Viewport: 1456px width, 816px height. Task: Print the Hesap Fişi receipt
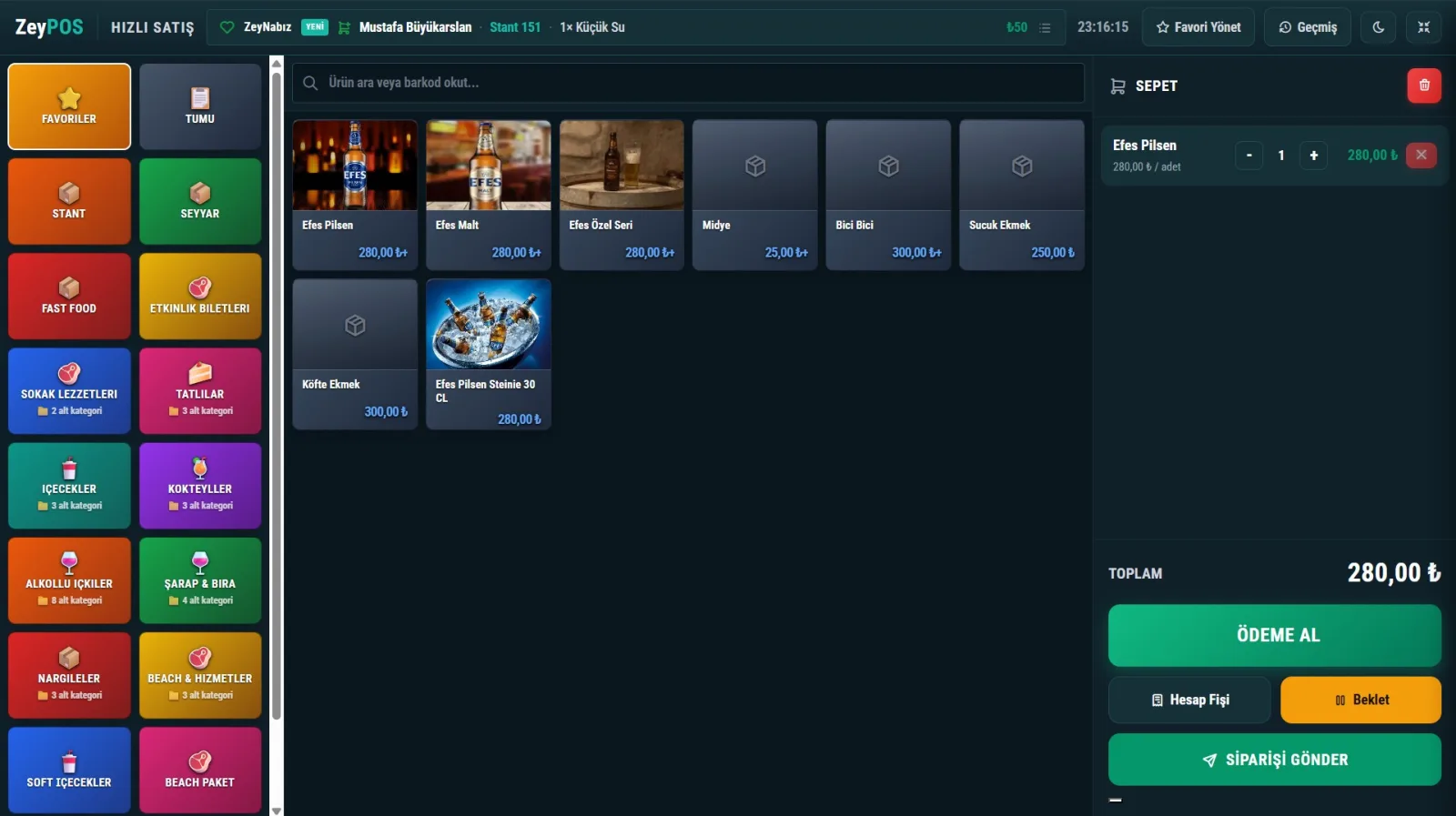(x=1189, y=700)
